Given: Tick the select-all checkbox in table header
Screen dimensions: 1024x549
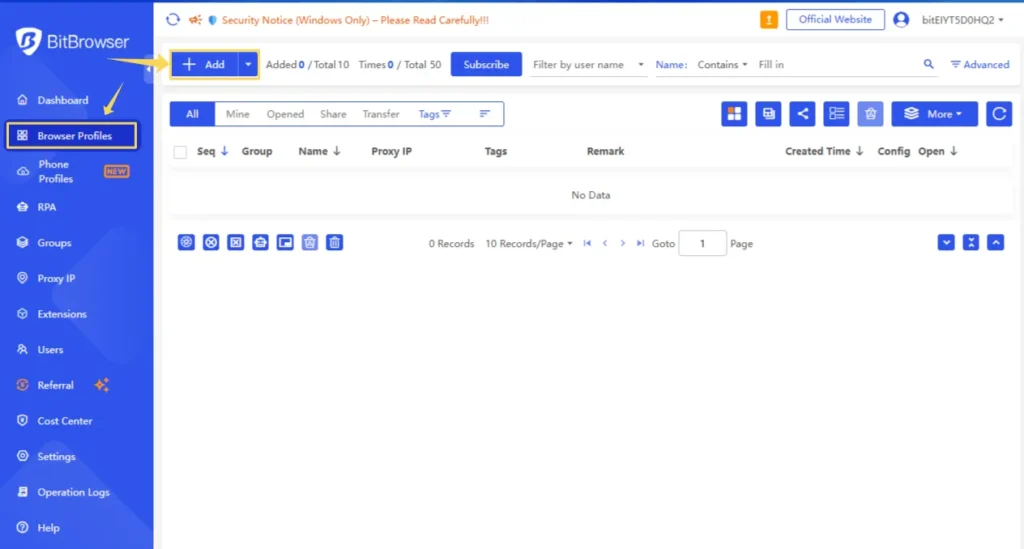Looking at the screenshot, I should tap(180, 152).
